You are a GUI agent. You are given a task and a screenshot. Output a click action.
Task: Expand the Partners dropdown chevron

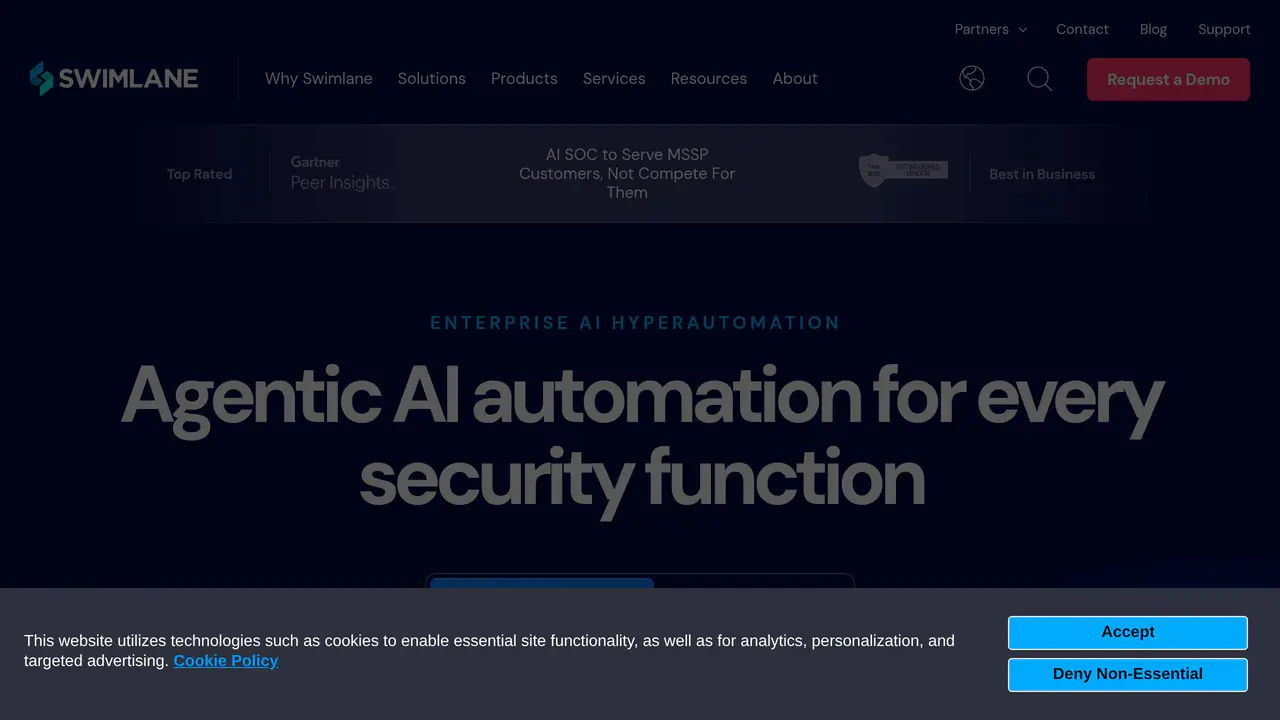(1023, 30)
